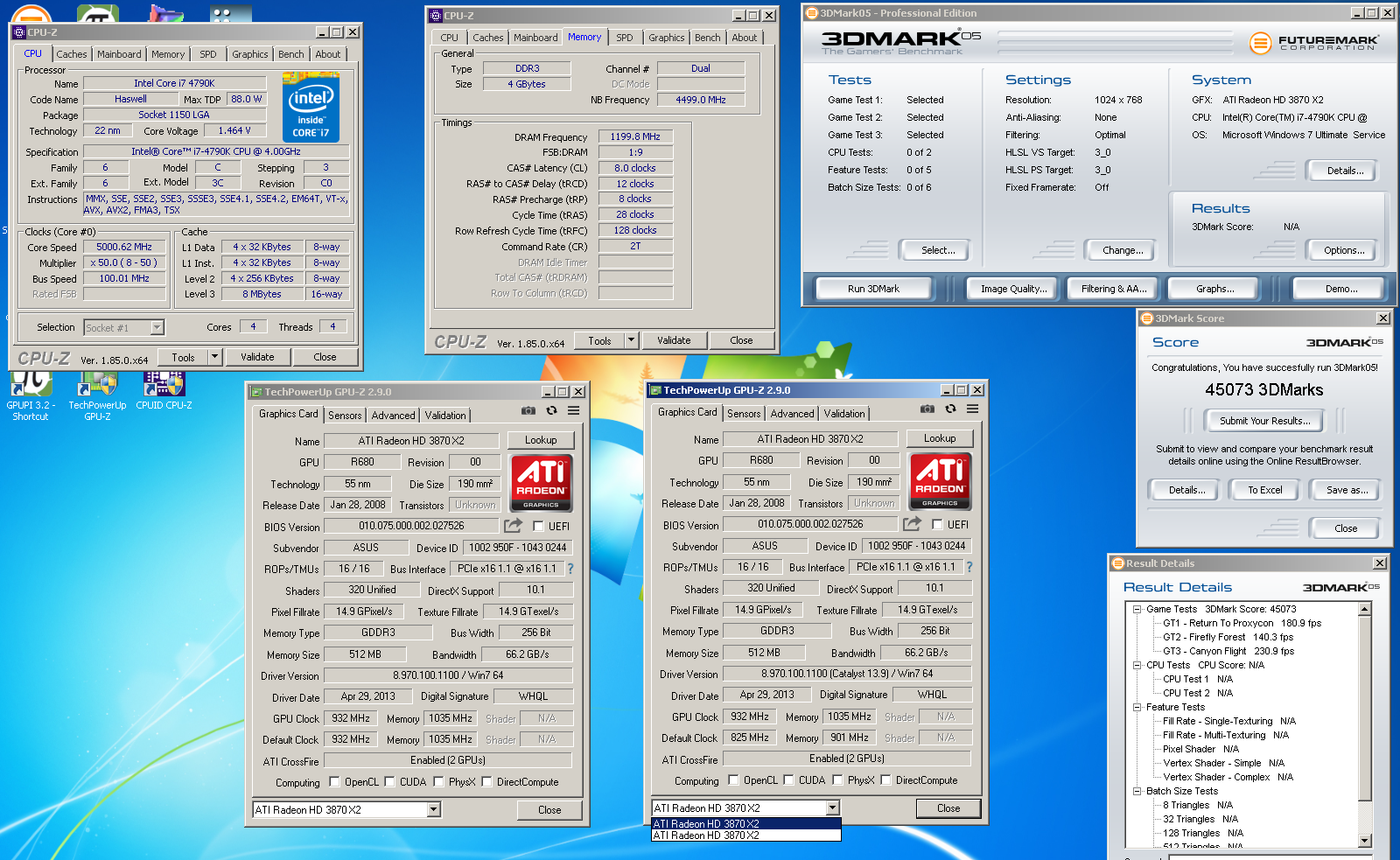Image resolution: width=1400 pixels, height=860 pixels.
Task: Enable PhysX checkbox in left GPU-Z window
Action: [x=438, y=782]
